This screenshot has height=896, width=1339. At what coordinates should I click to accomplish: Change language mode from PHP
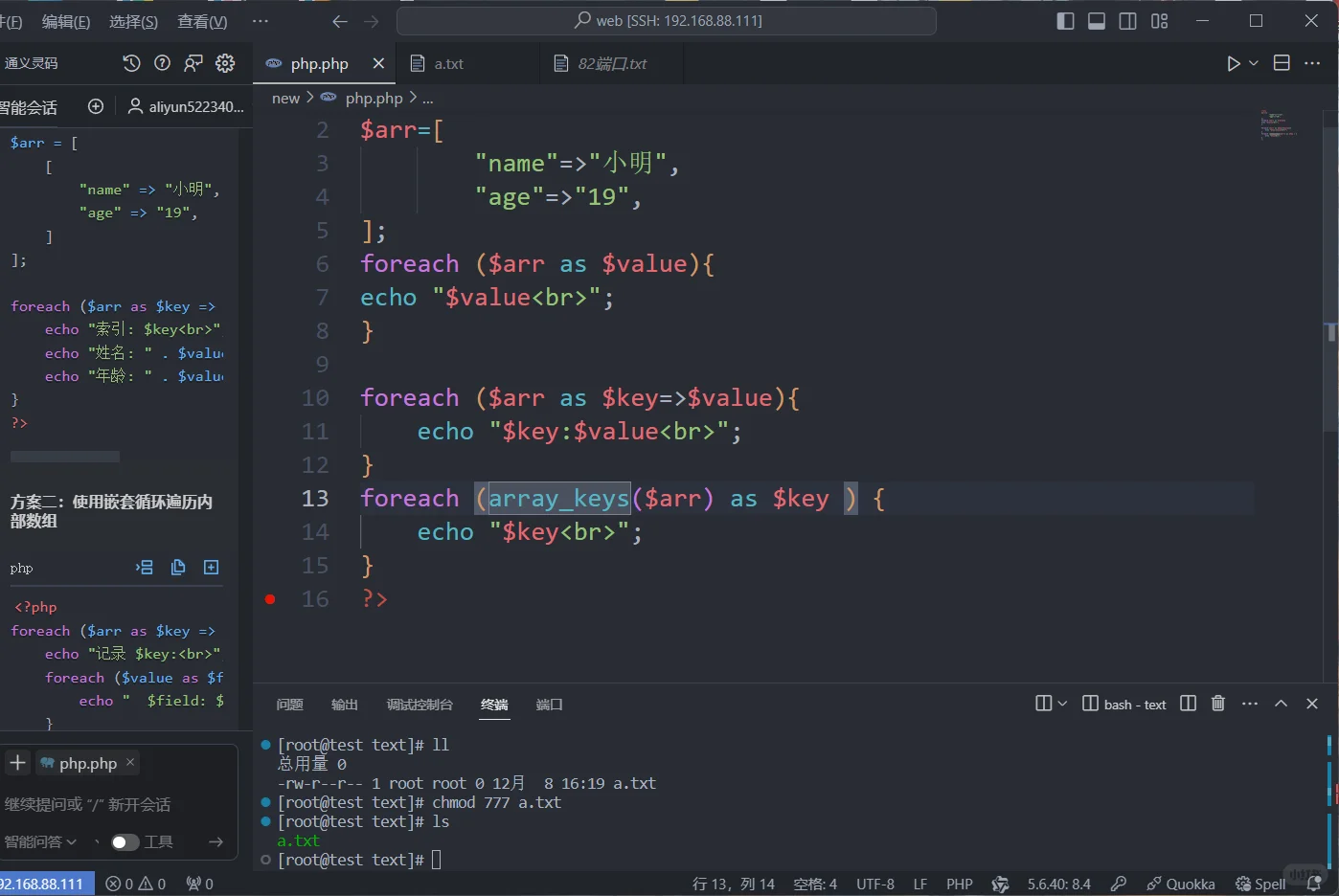click(x=960, y=884)
